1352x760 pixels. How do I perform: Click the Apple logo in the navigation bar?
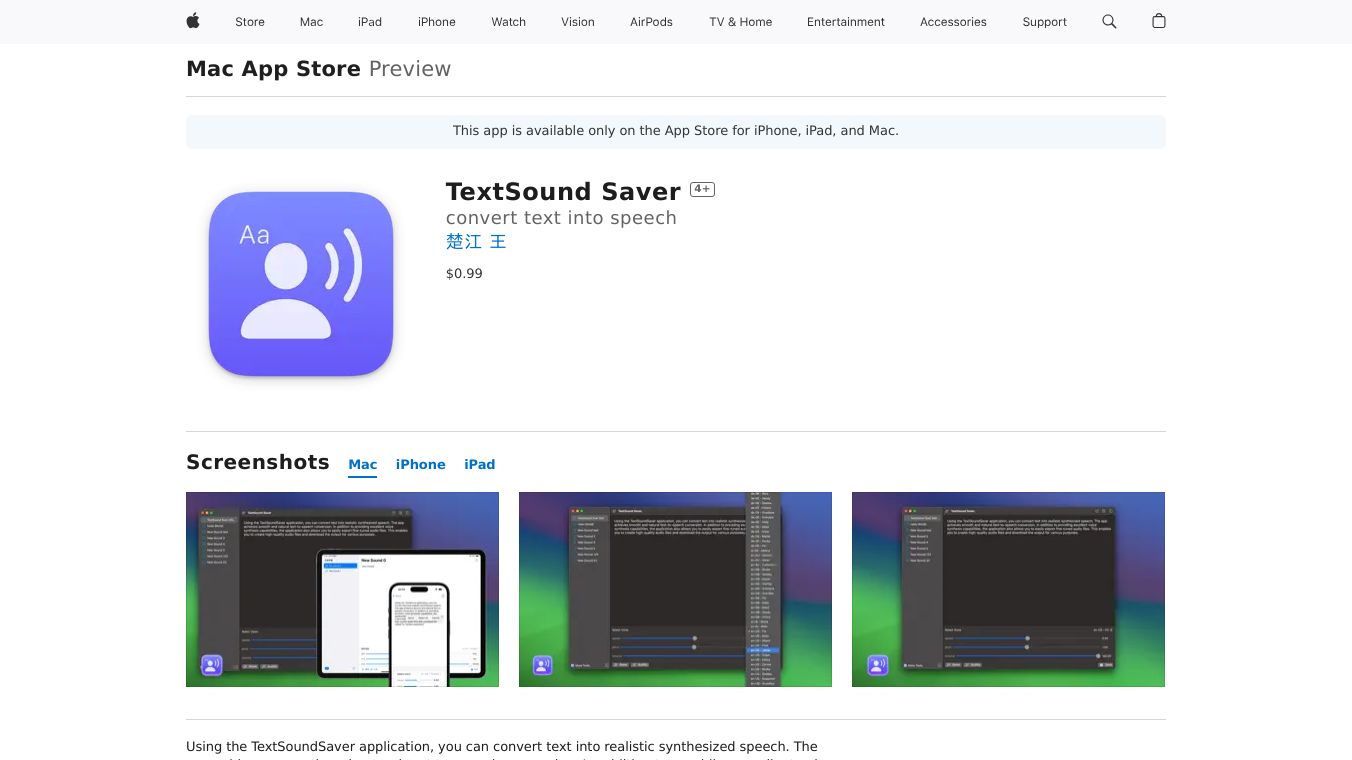pos(193,21)
